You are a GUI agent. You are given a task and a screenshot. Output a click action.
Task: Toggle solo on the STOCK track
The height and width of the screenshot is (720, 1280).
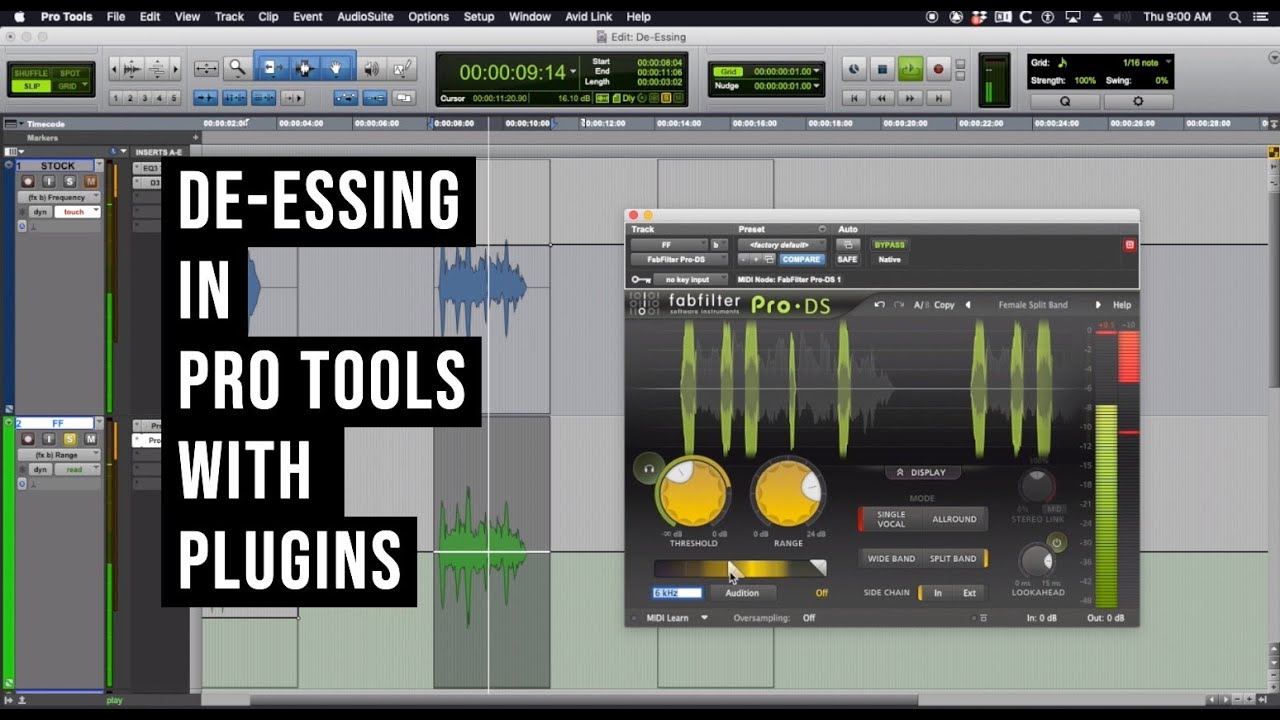(69, 181)
